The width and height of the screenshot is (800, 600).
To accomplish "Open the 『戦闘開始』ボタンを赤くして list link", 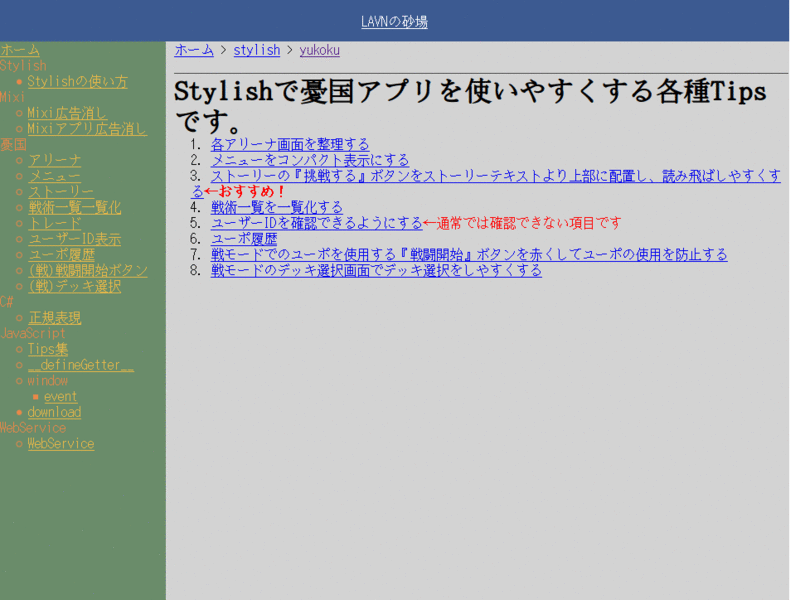I will [x=469, y=255].
